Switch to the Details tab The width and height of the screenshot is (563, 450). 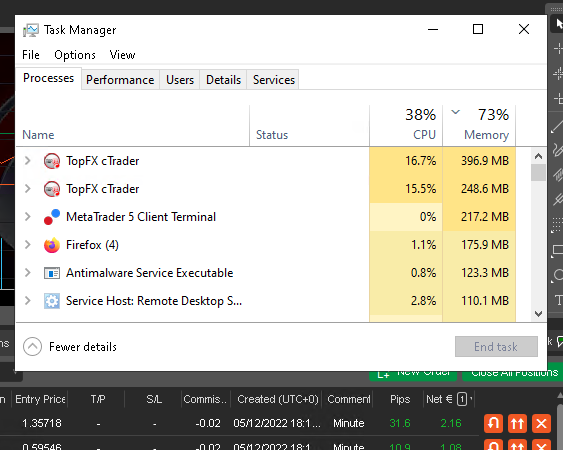(x=223, y=80)
